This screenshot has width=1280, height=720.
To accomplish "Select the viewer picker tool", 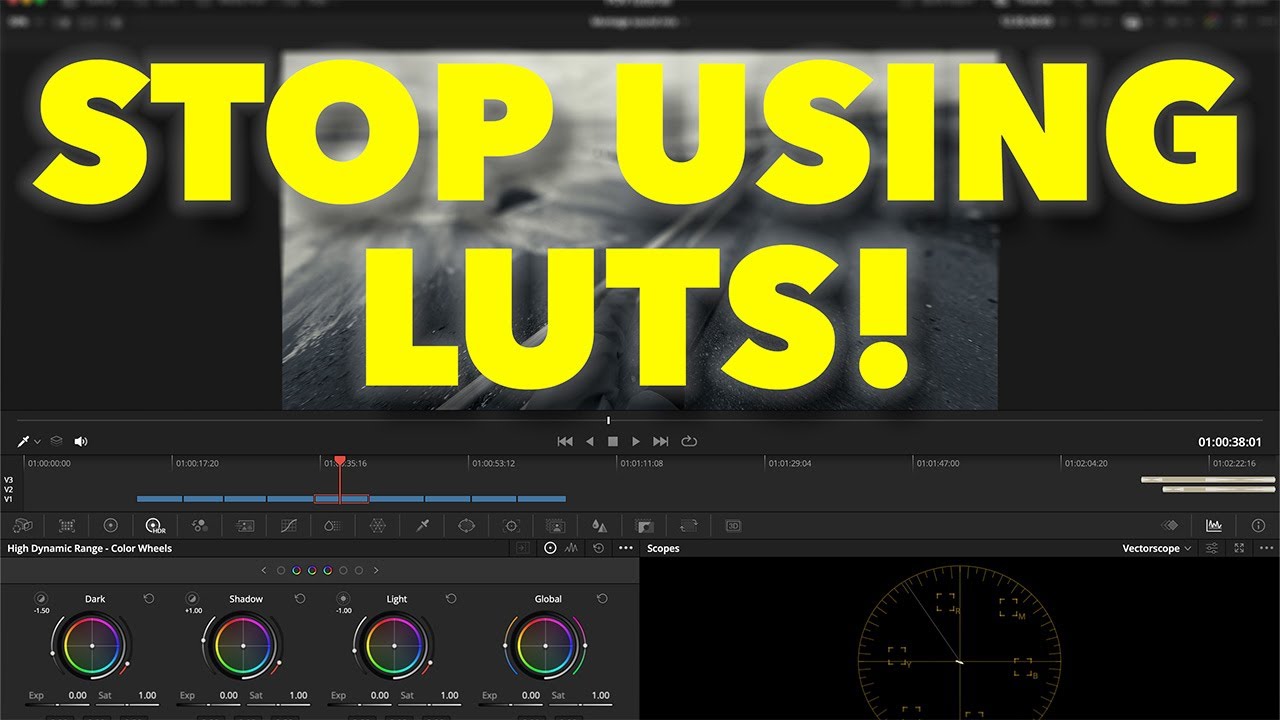I will tap(22, 441).
